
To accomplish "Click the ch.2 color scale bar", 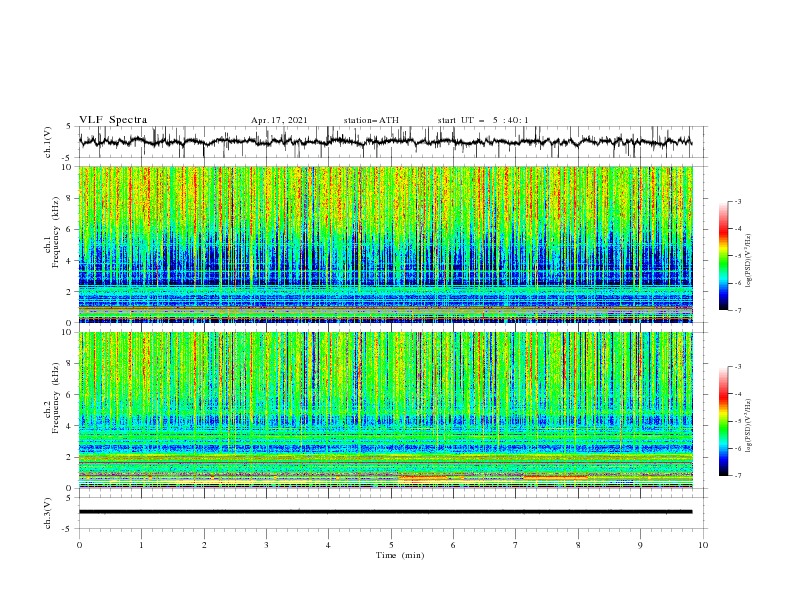I will click(723, 421).
